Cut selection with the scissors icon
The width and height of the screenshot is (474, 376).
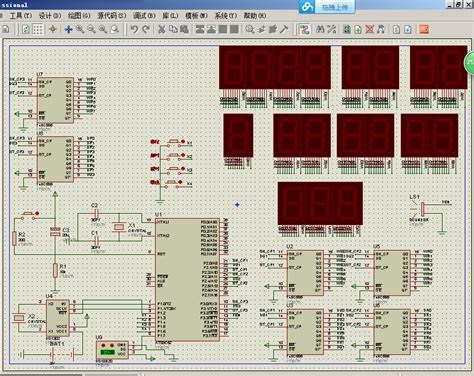pyautogui.click(x=162, y=29)
